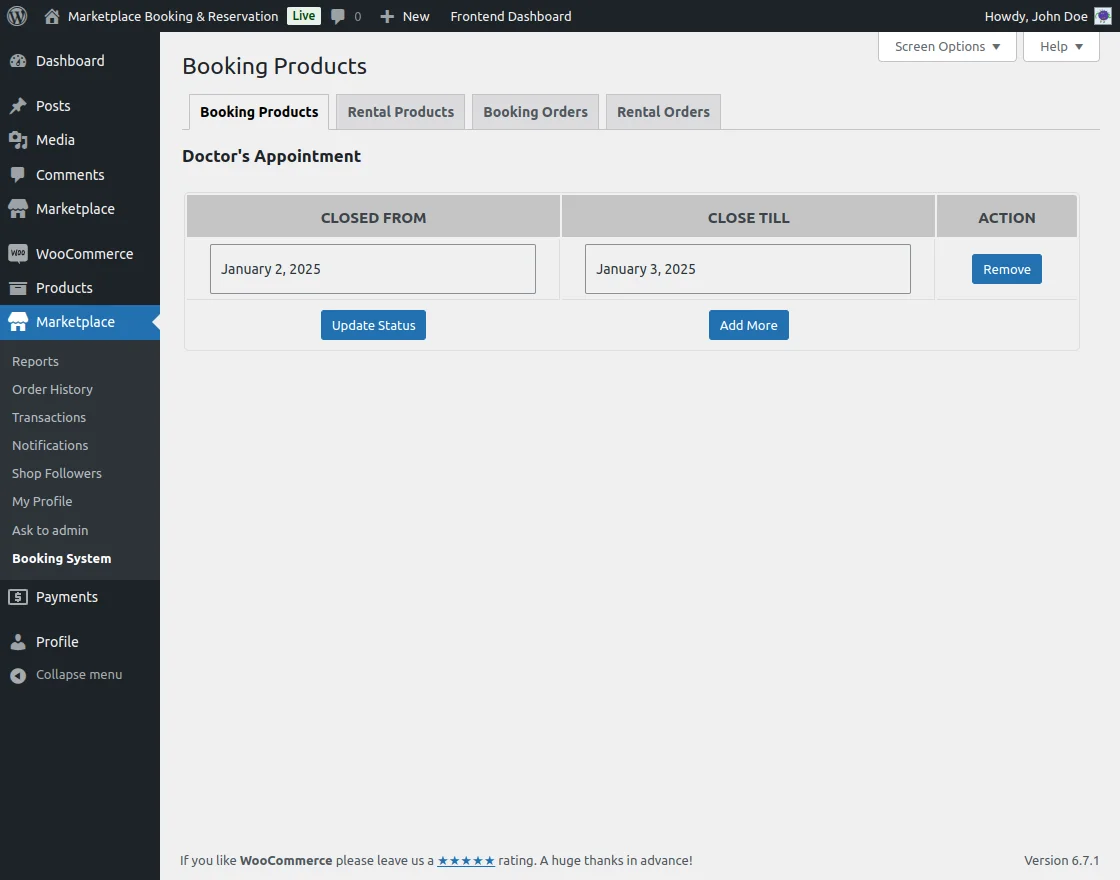
Task: Open Ask to admin submenu item
Action: [x=50, y=530]
